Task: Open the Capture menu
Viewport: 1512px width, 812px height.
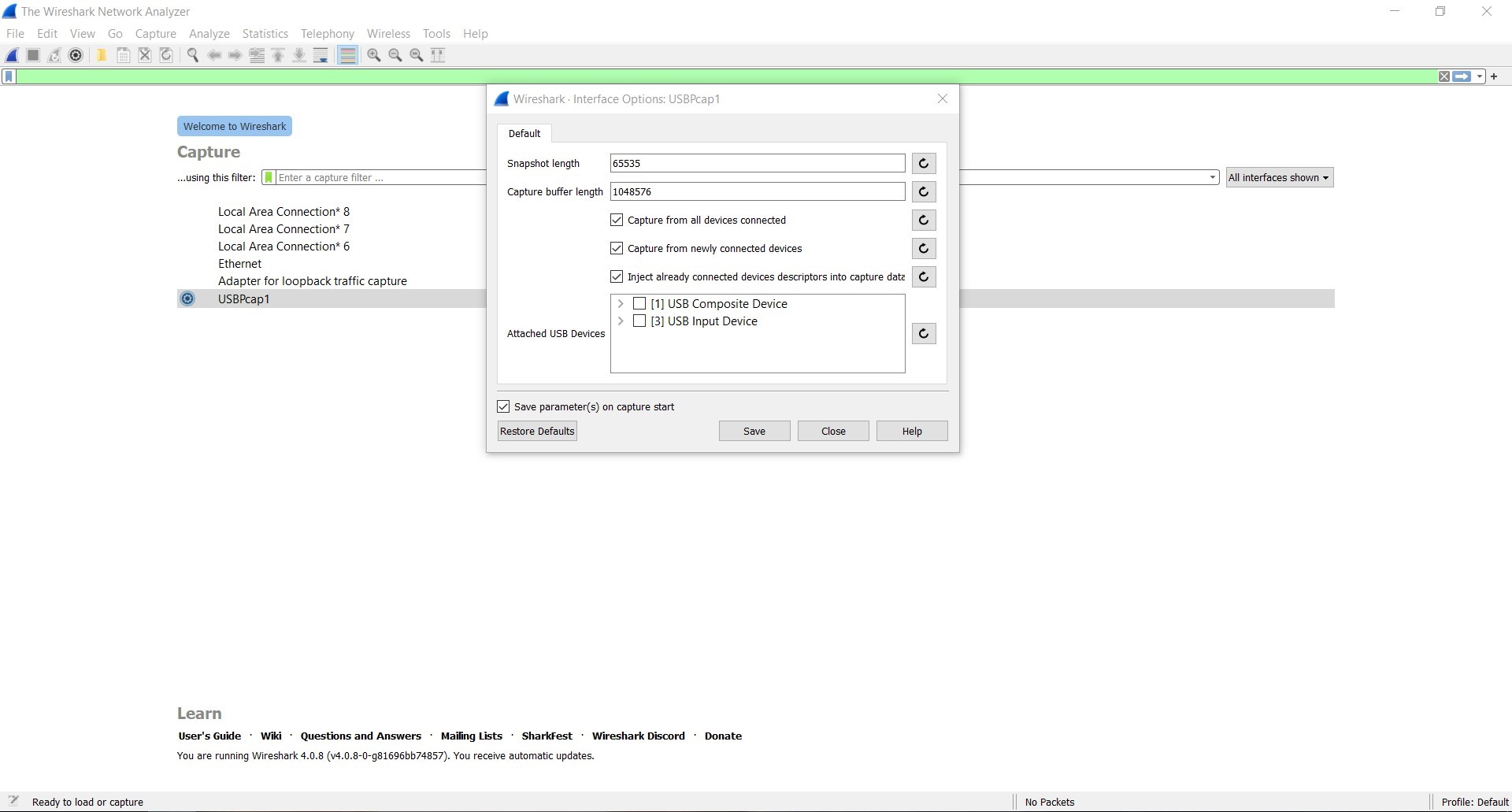Action: (156, 34)
